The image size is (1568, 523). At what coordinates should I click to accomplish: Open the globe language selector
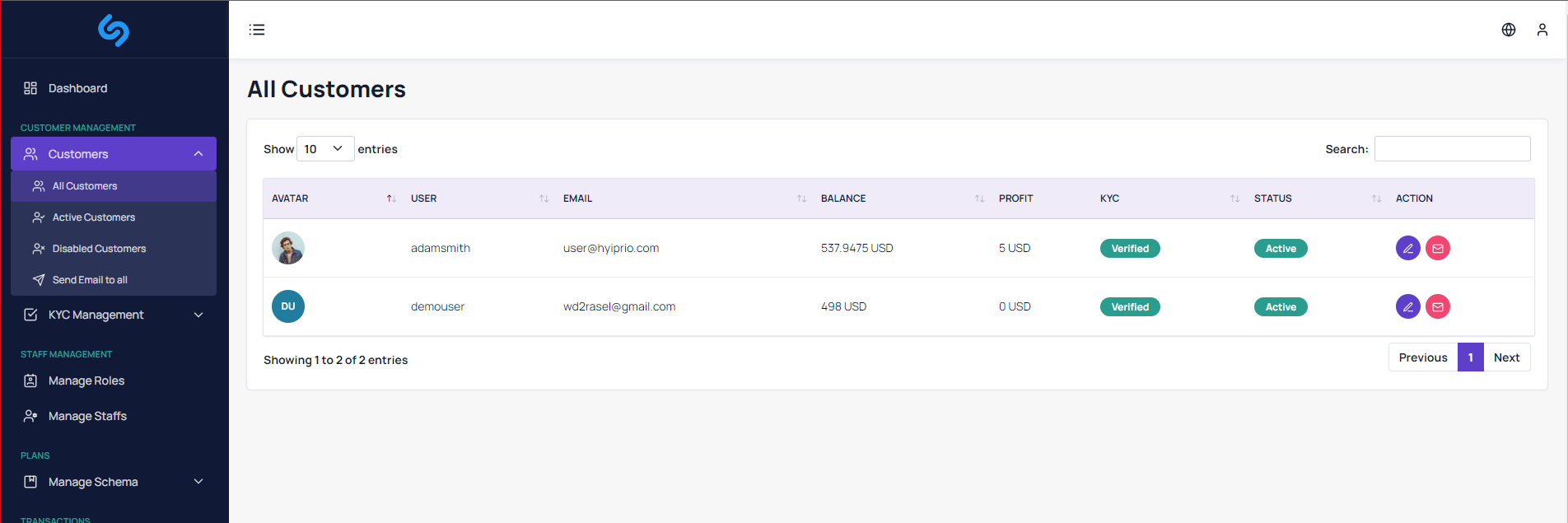(x=1508, y=30)
